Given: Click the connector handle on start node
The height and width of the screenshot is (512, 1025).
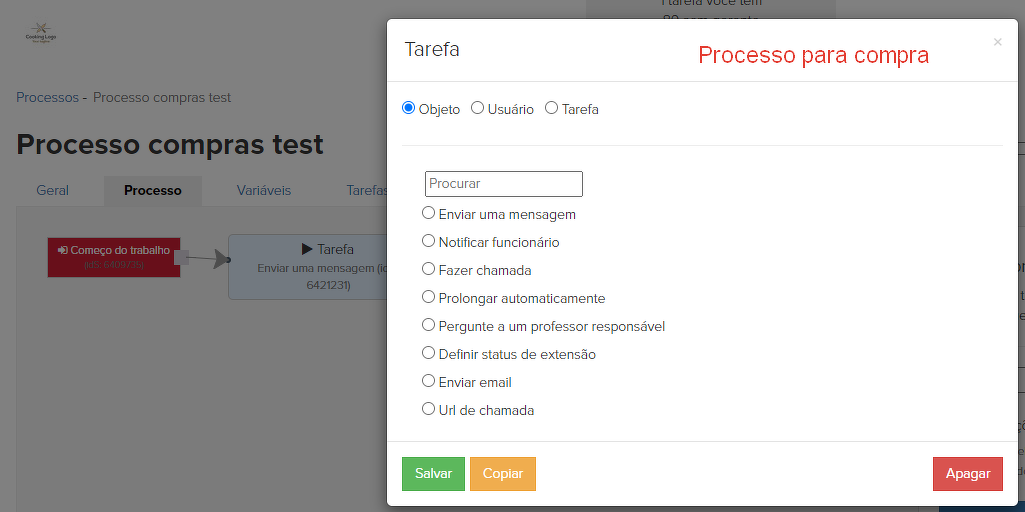Looking at the screenshot, I should [181, 257].
